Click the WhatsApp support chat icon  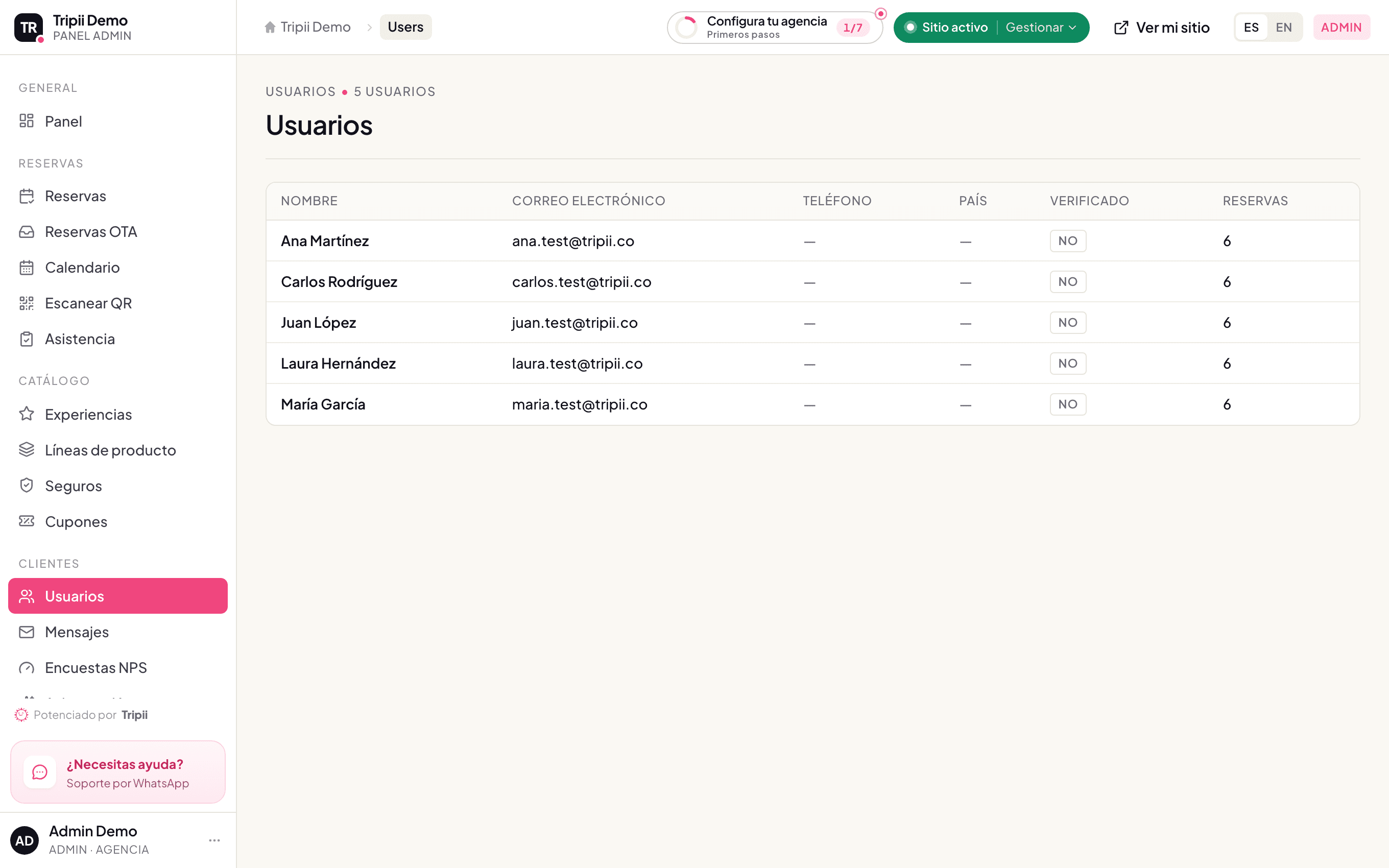coord(40,772)
